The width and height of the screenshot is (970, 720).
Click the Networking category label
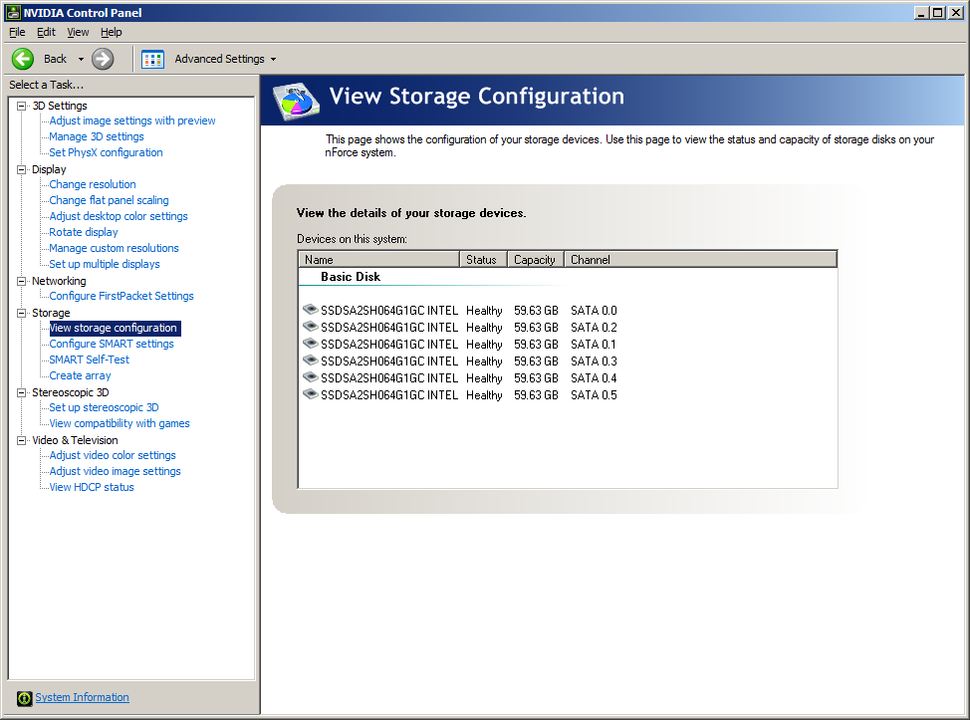coord(59,281)
